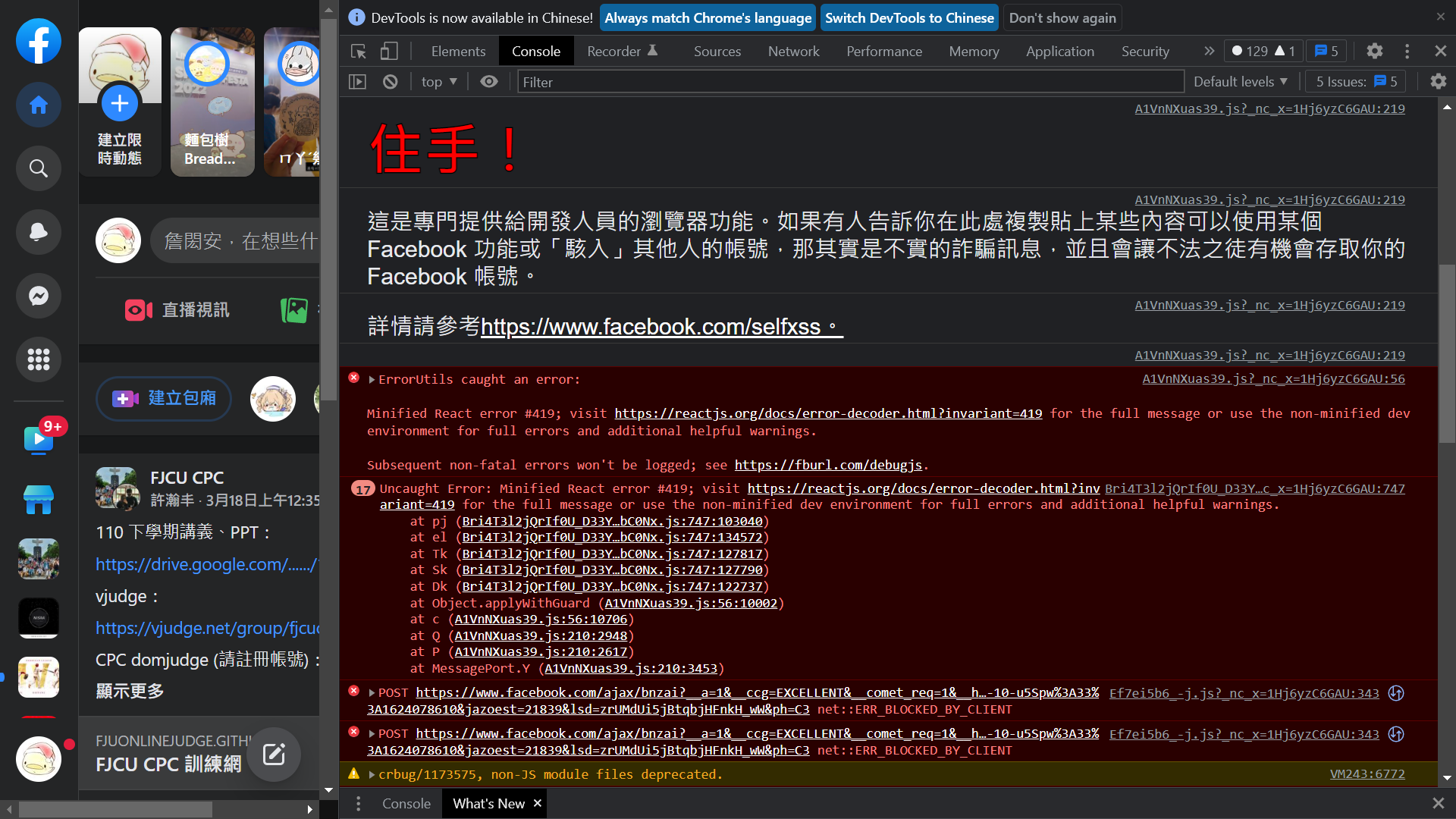Toggle the console sidebar panel icon
Screen dimensions: 1456x819
(x=357, y=82)
